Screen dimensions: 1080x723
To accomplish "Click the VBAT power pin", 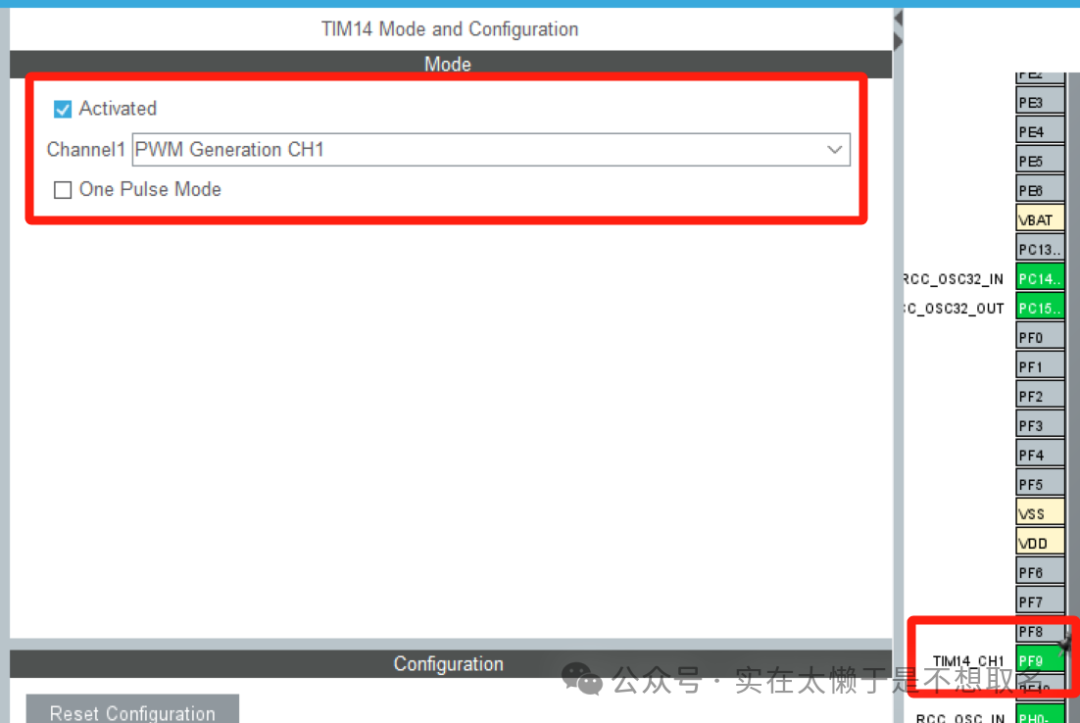I will (1039, 220).
